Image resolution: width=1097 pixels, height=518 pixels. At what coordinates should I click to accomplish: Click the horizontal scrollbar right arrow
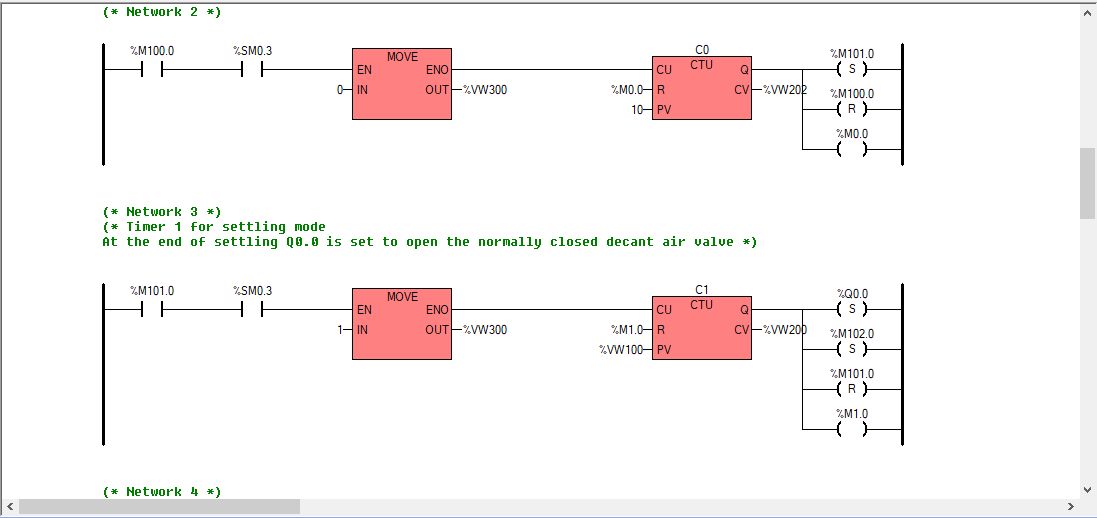(1069, 507)
